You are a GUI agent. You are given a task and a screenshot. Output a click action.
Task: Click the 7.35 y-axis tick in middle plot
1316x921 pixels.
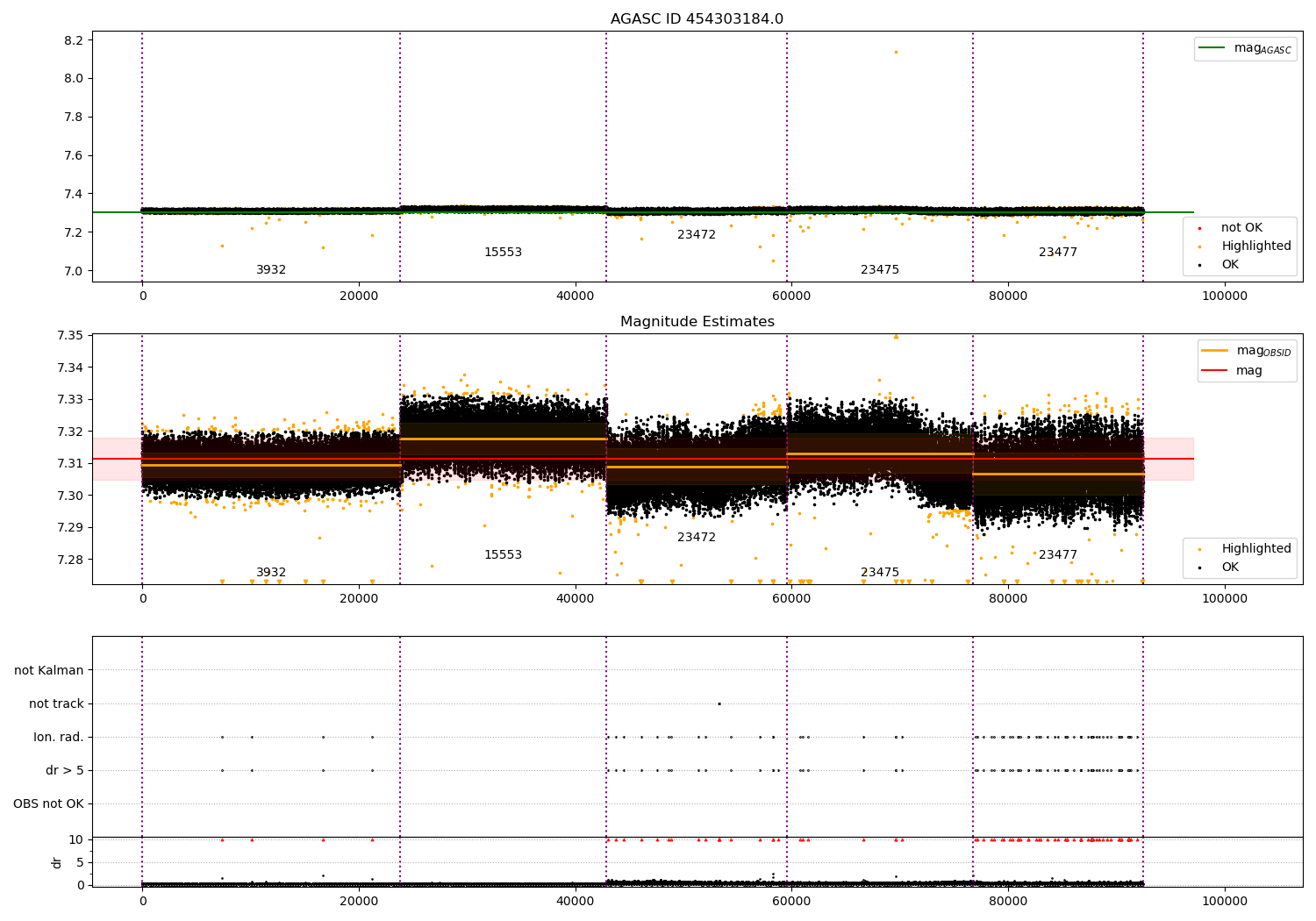(x=70, y=336)
